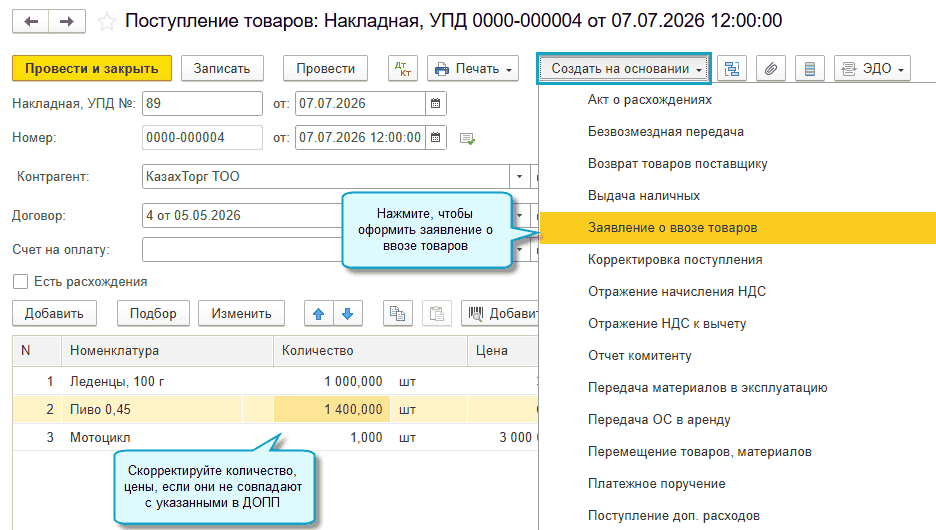Click the Цена column header
This screenshot has height=530, width=936.
click(503, 350)
